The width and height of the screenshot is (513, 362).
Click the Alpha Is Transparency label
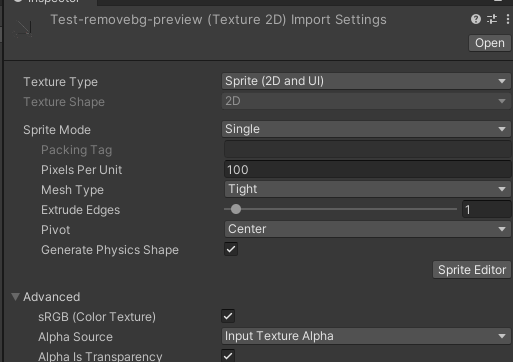pos(100,356)
